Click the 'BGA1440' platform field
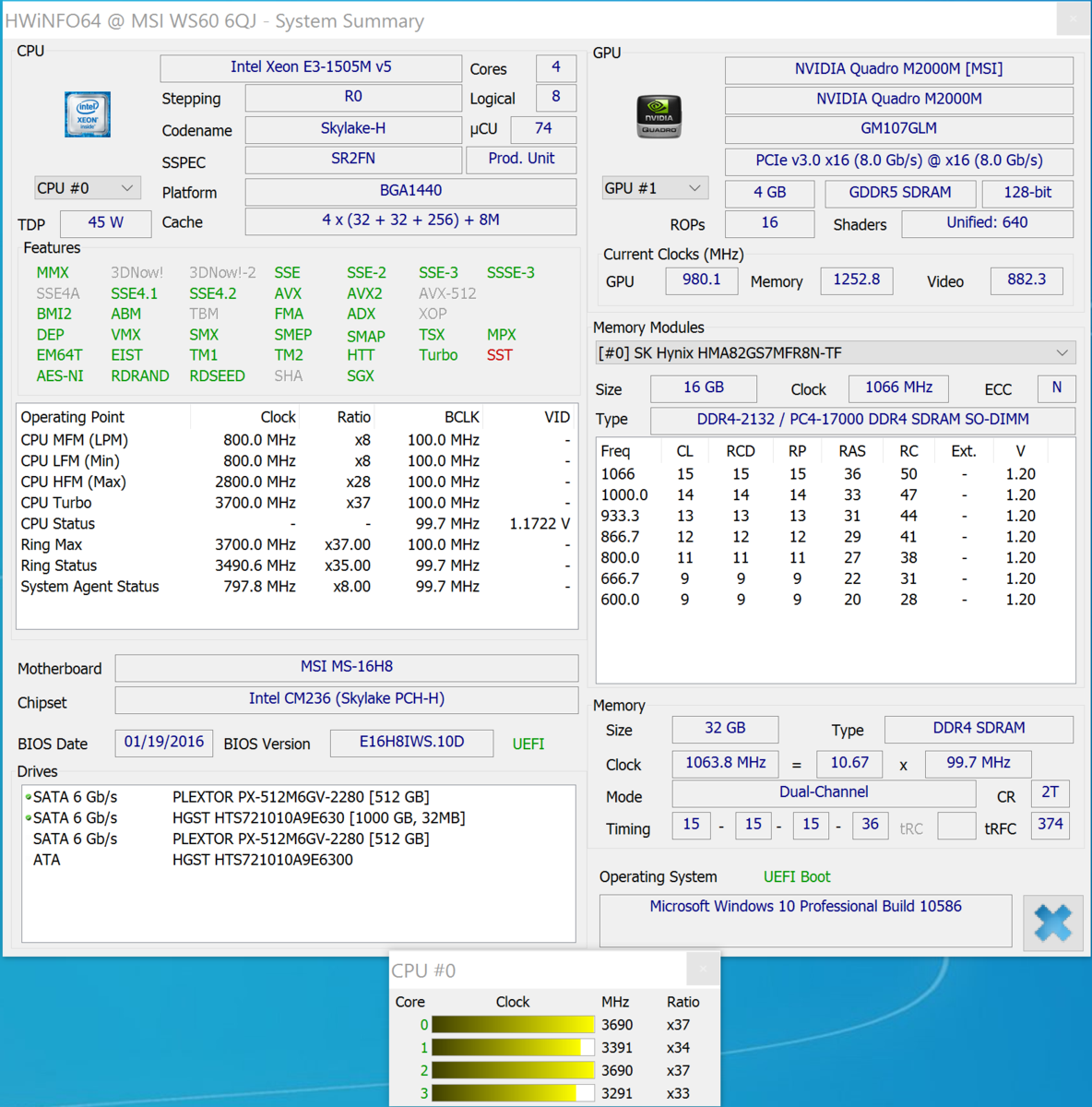 [x=410, y=191]
